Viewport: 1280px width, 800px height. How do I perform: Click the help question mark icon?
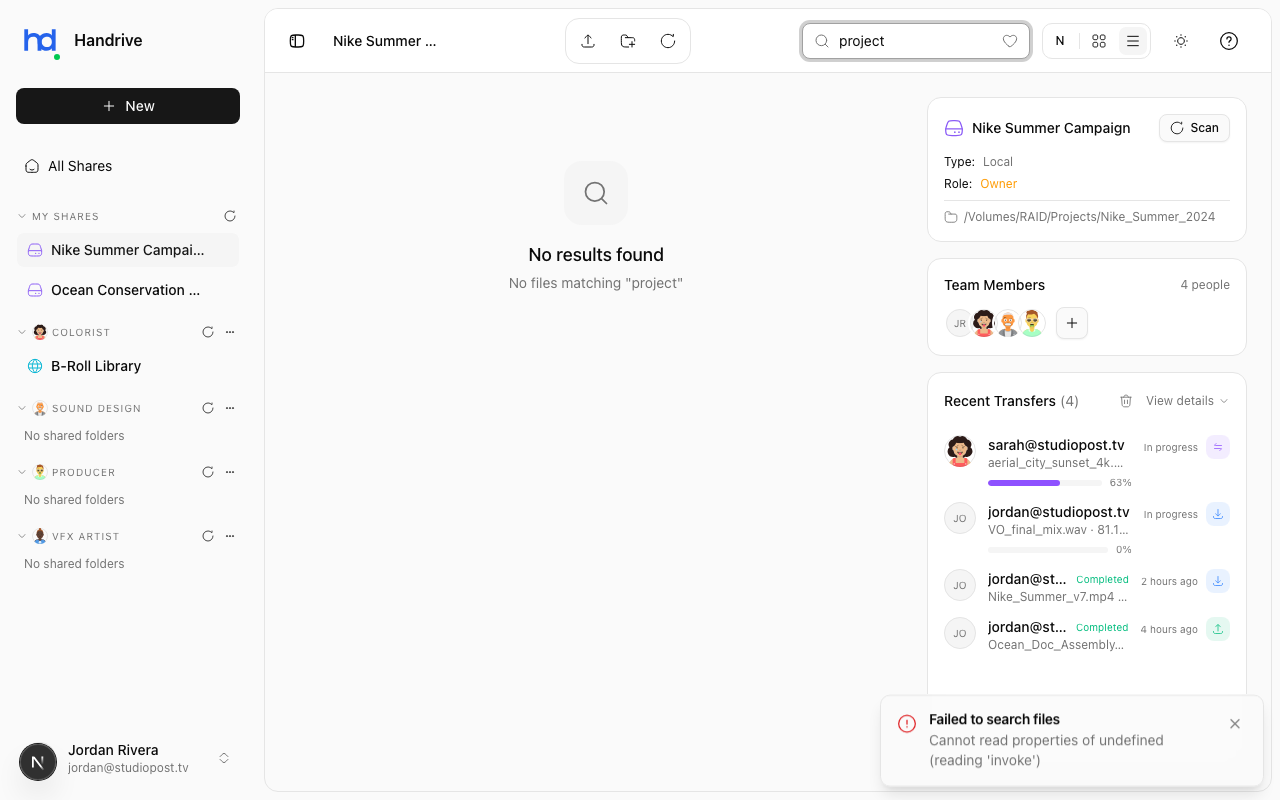coord(1228,41)
